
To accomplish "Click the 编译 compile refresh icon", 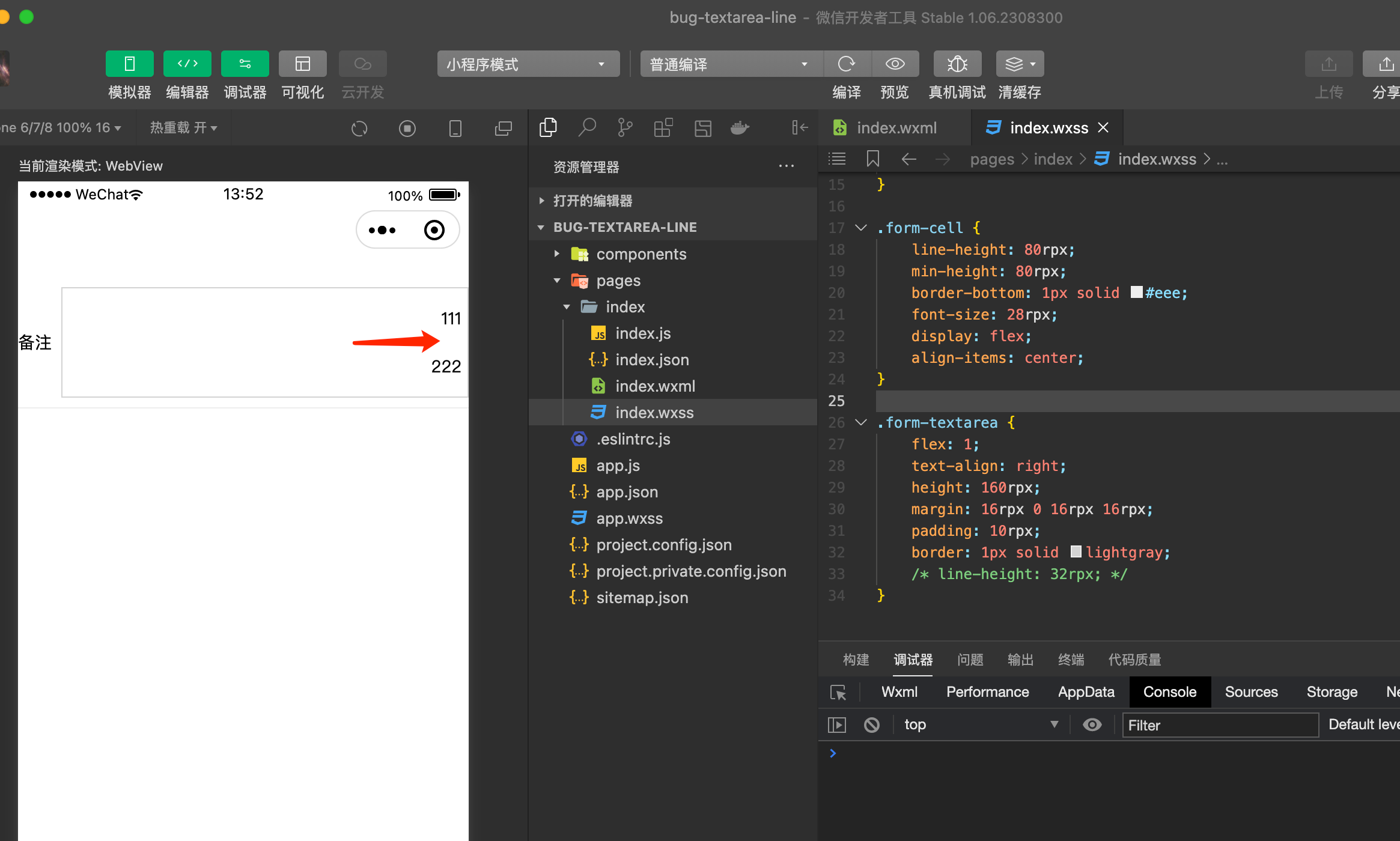I will coord(846,64).
